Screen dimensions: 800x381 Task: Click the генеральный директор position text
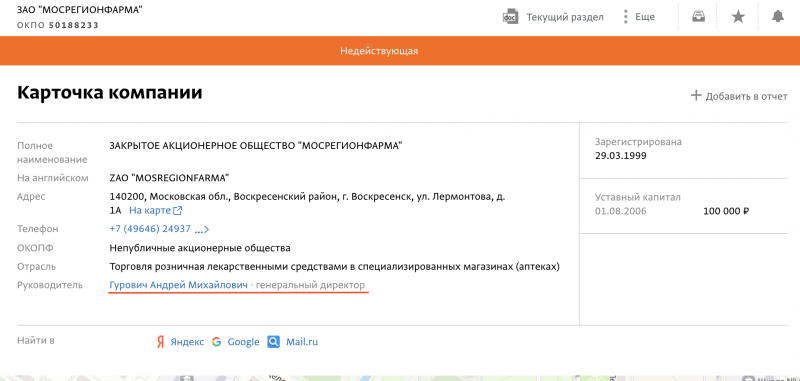click(x=311, y=285)
